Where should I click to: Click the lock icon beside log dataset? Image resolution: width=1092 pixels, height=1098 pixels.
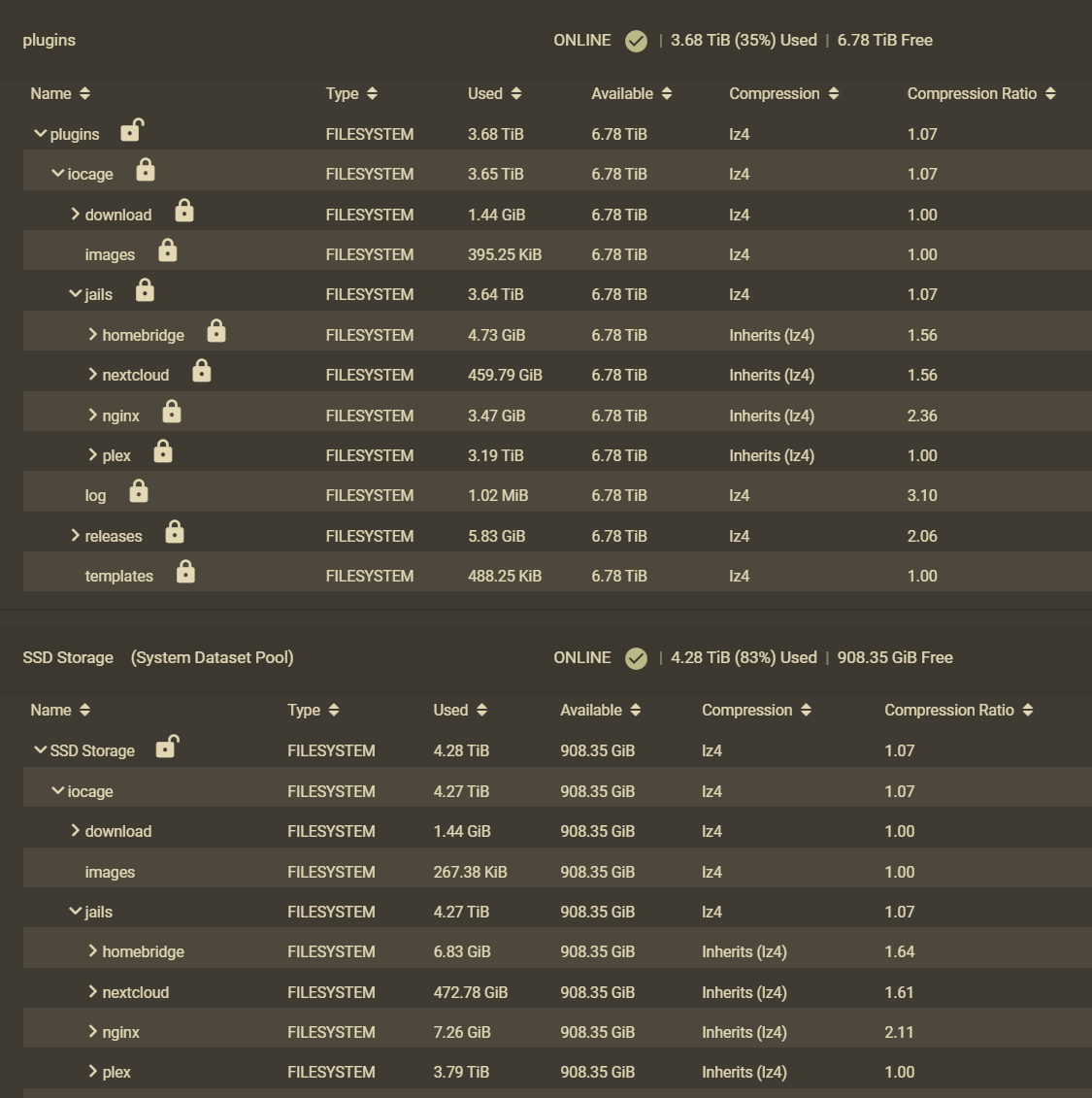pos(139,492)
